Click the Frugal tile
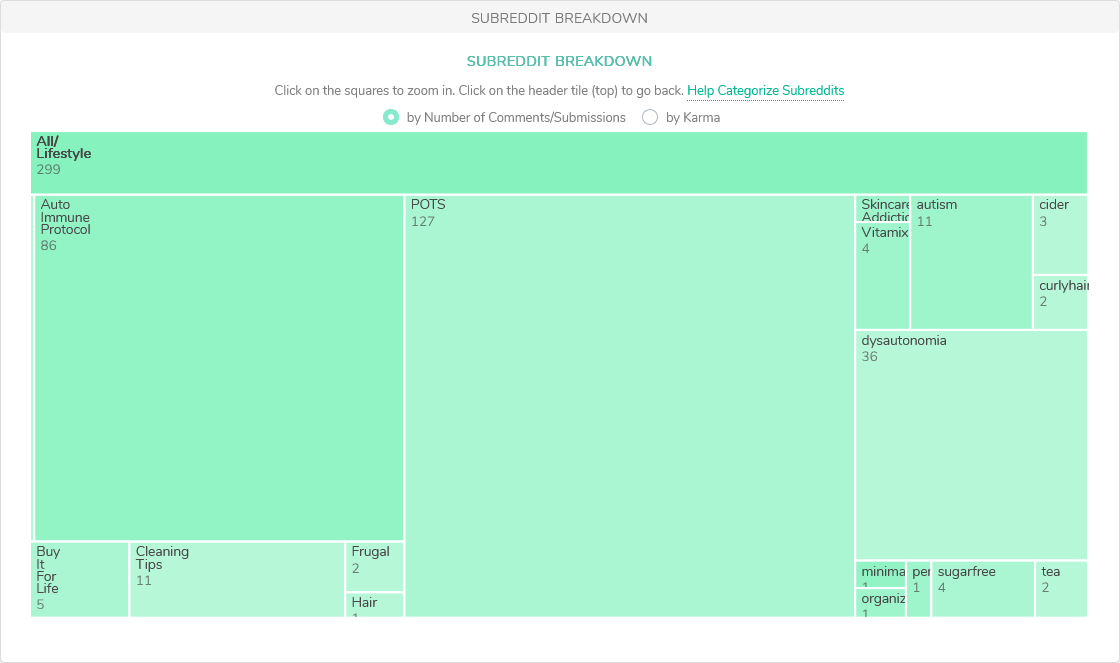This screenshot has width=1120, height=663. pos(374,567)
